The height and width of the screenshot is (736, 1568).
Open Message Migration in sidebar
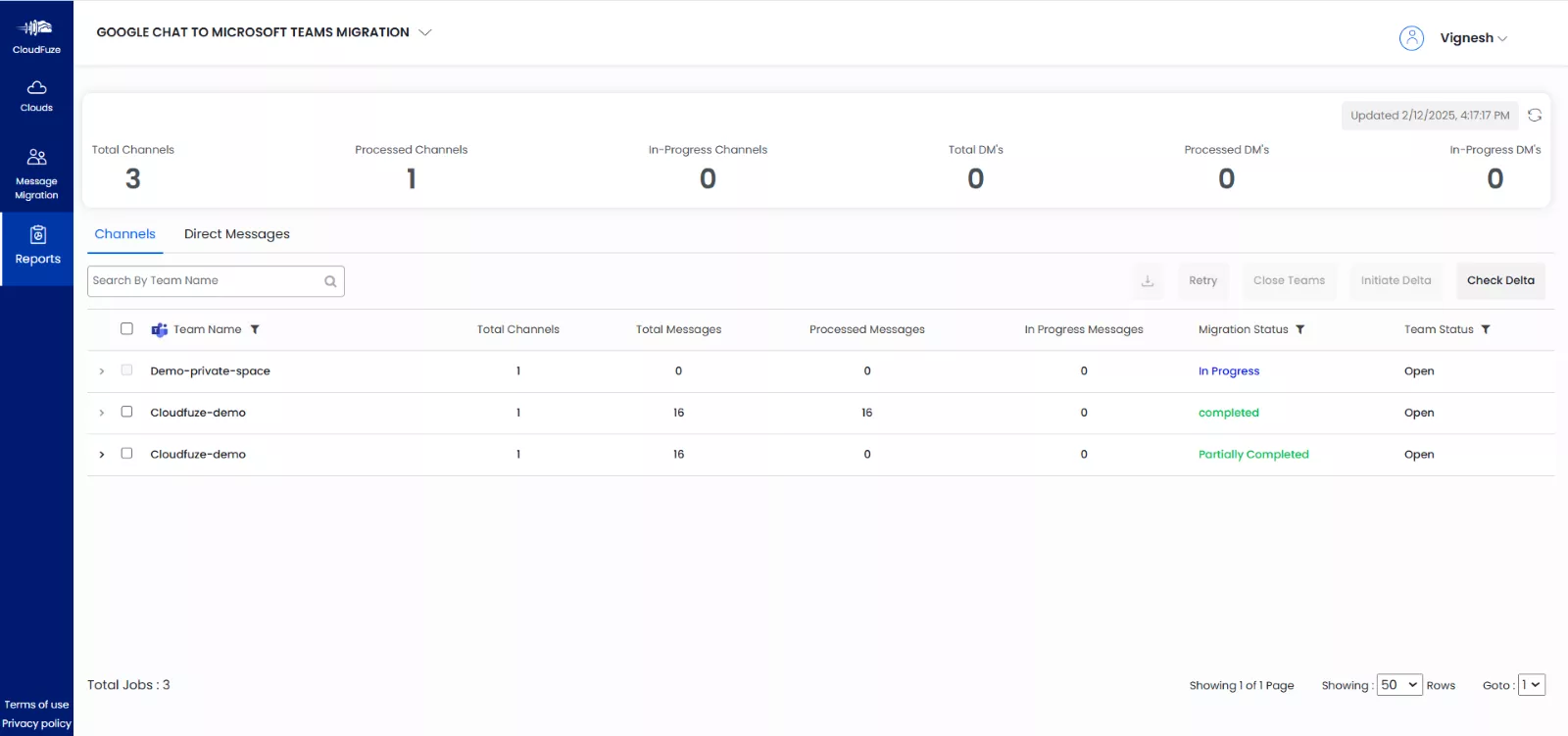click(x=36, y=173)
